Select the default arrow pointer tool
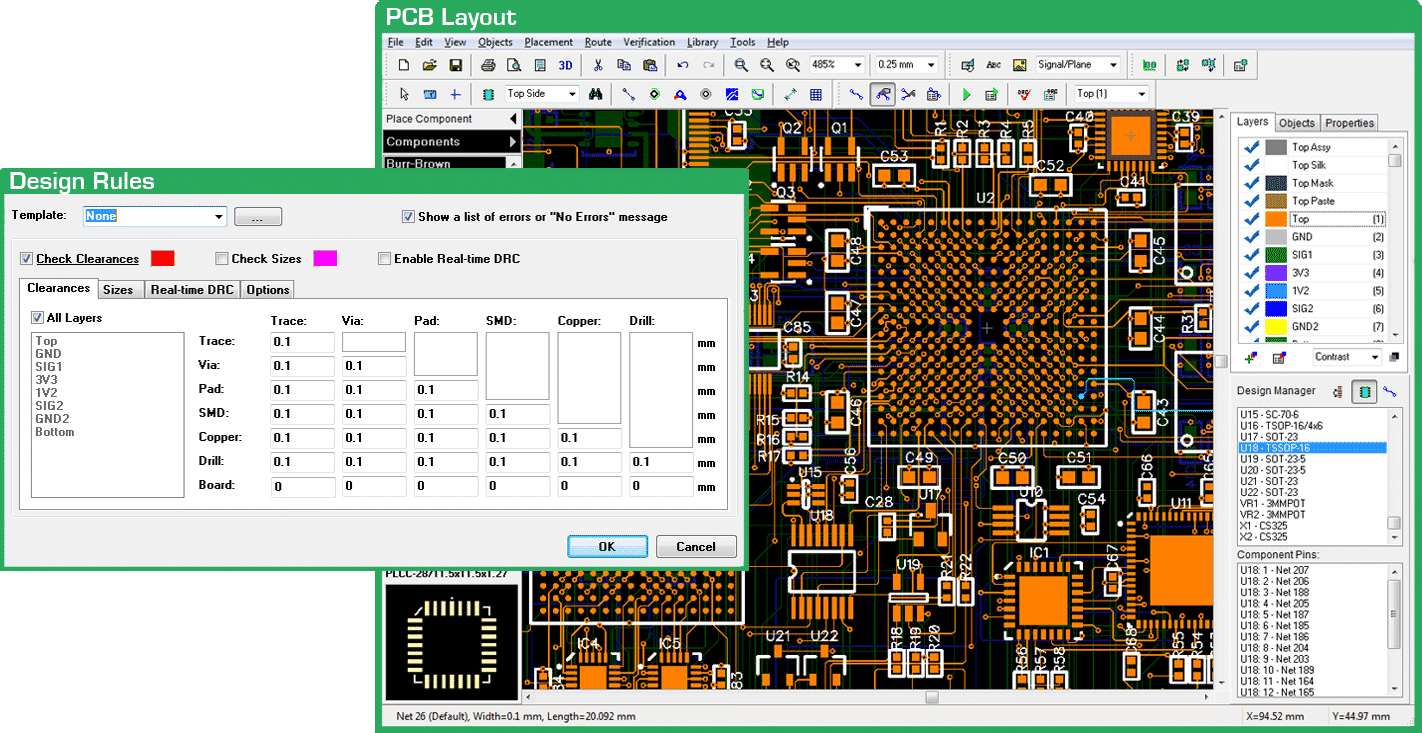Image resolution: width=1422 pixels, height=733 pixels. point(404,94)
